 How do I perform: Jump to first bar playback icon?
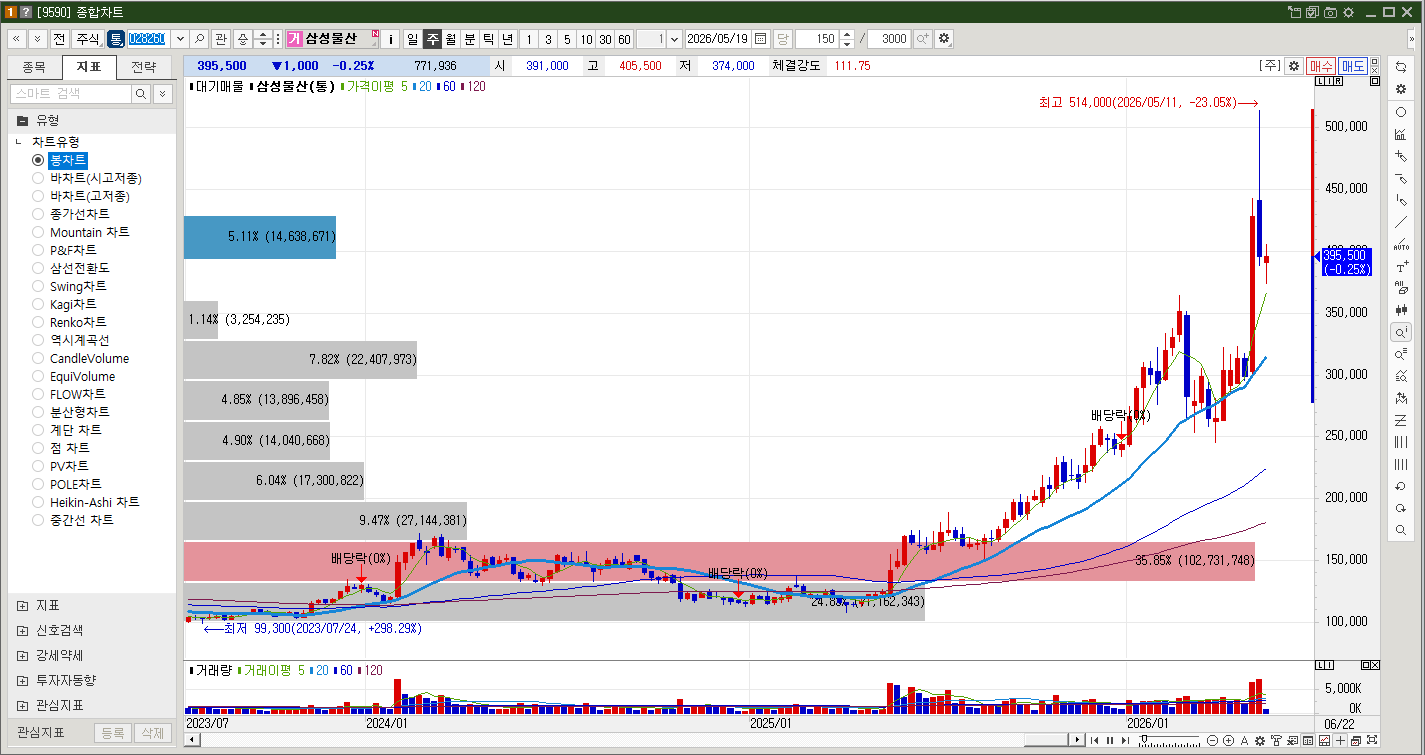pyautogui.click(x=1095, y=740)
